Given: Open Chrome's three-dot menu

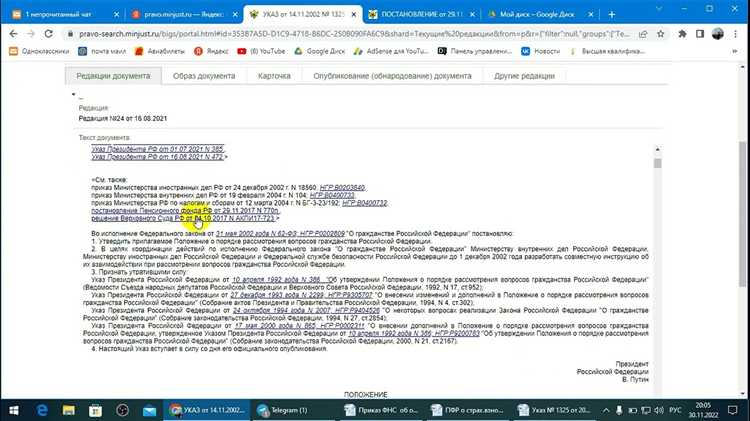Looking at the screenshot, I should (735, 34).
